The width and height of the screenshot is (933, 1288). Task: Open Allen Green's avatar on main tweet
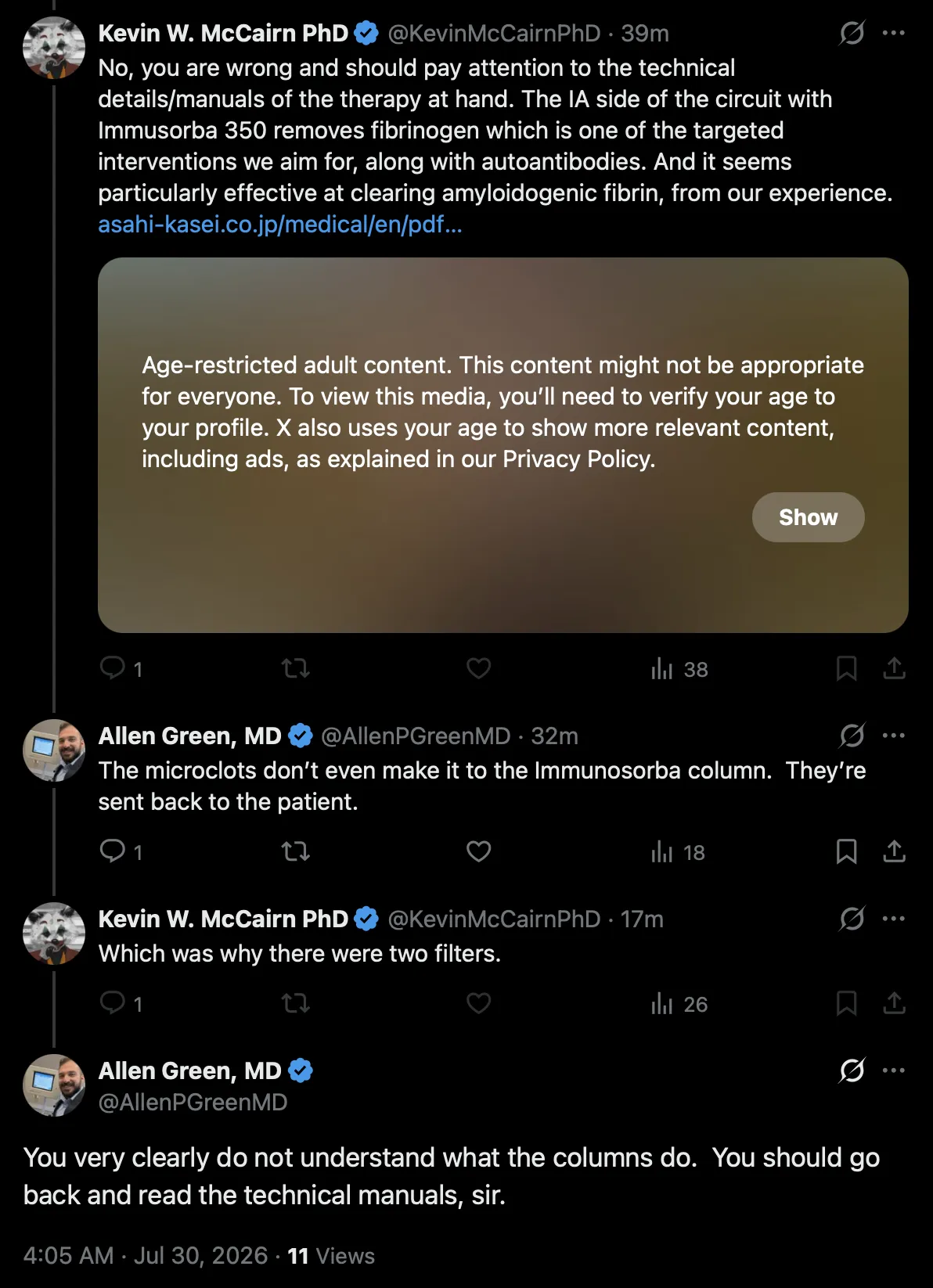point(54,1085)
